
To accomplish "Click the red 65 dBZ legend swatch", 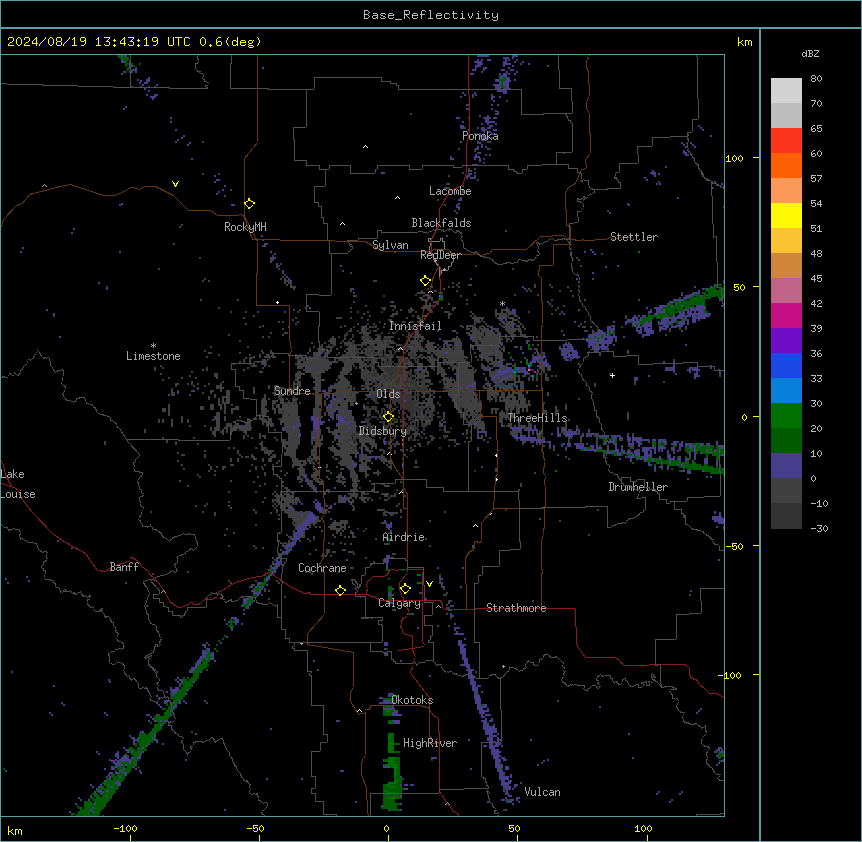I will (x=786, y=141).
